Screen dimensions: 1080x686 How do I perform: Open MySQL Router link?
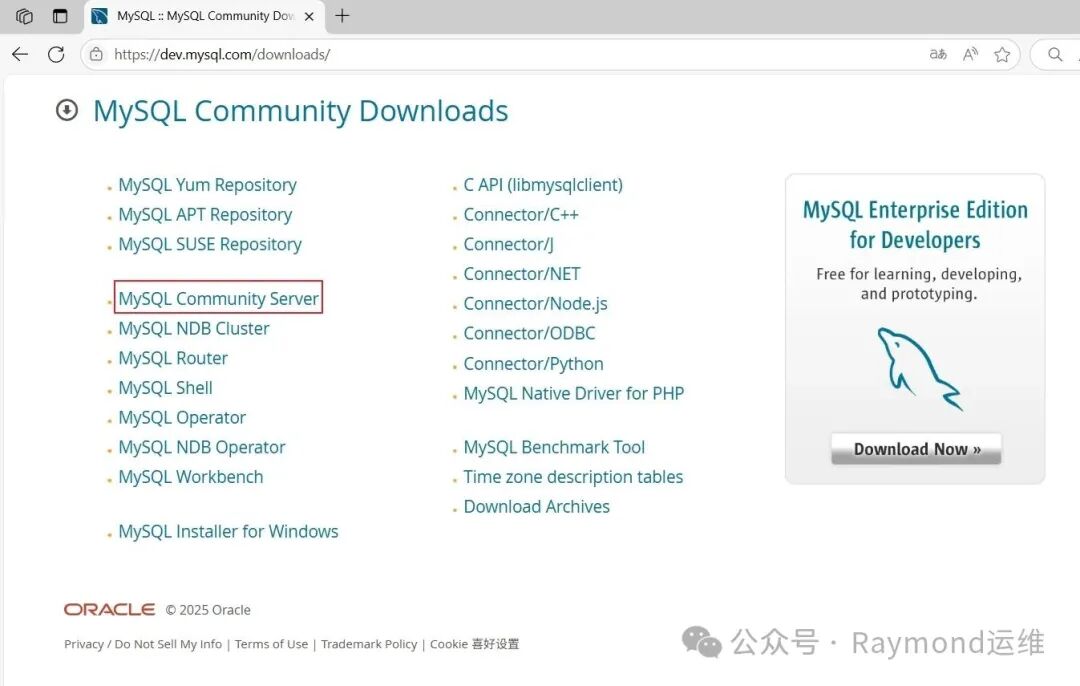173,358
